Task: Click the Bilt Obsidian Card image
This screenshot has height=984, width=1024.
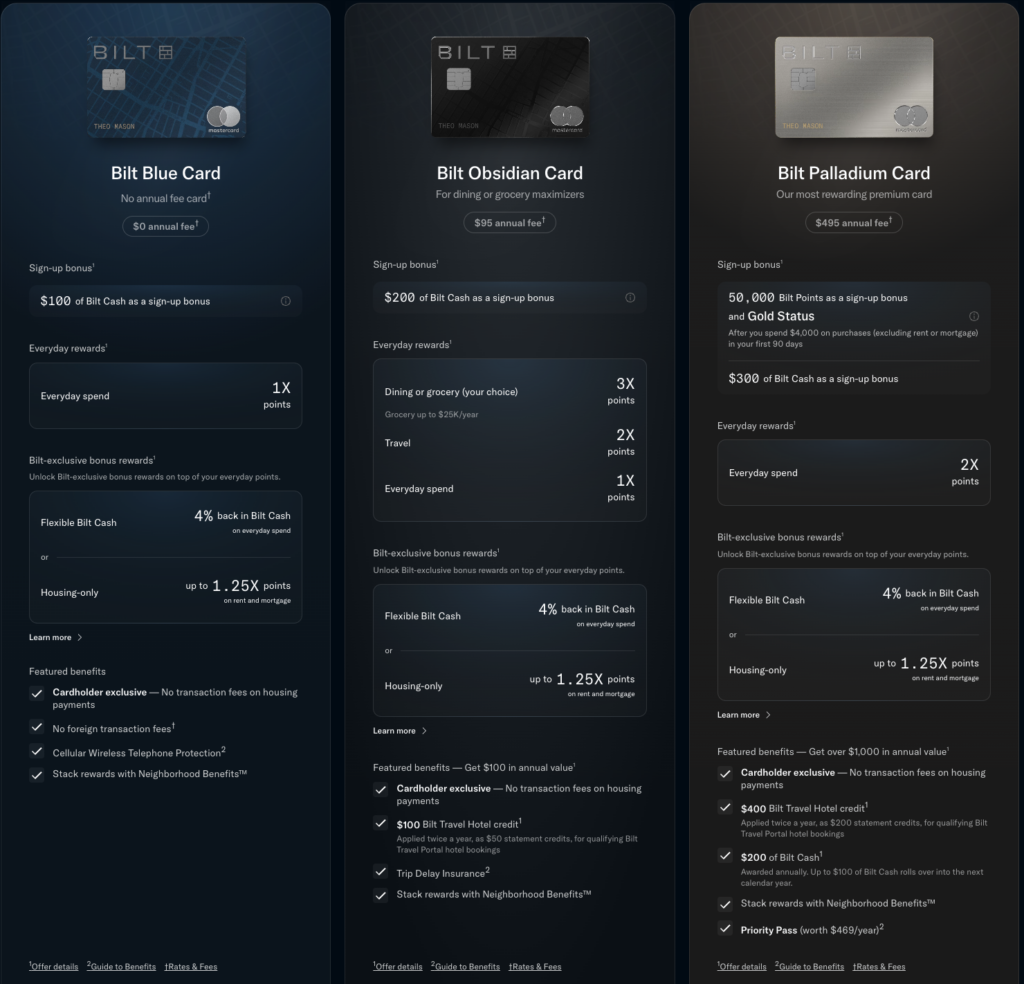Action: (510, 87)
